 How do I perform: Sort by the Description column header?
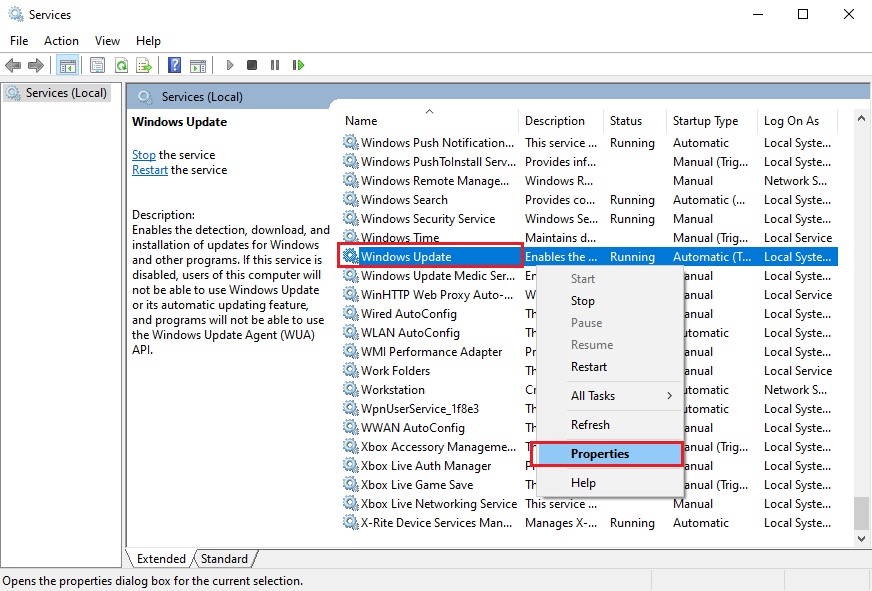tap(562, 121)
